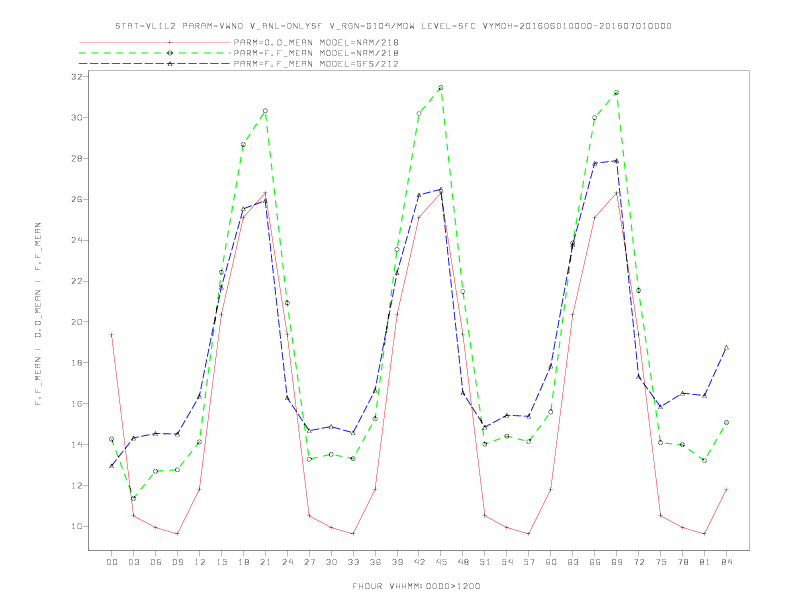Screen dimensions: 792x612
Task: Select legend entry PARM=F.F_MEAN MODEL=NAM/218
Action: (x=316, y=53)
